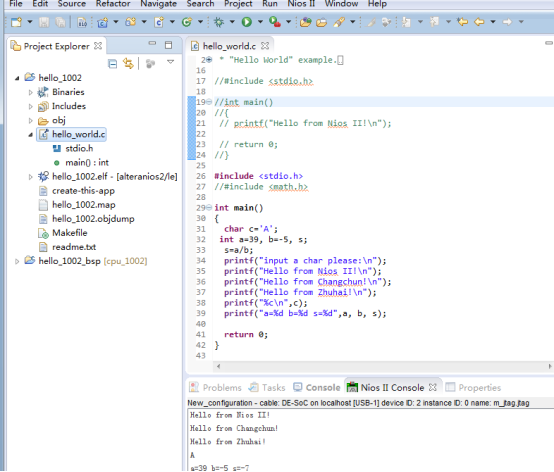Expand the hello_1002_bsp project node
Image resolution: width=554 pixels, height=472 pixels.
click(x=17, y=261)
